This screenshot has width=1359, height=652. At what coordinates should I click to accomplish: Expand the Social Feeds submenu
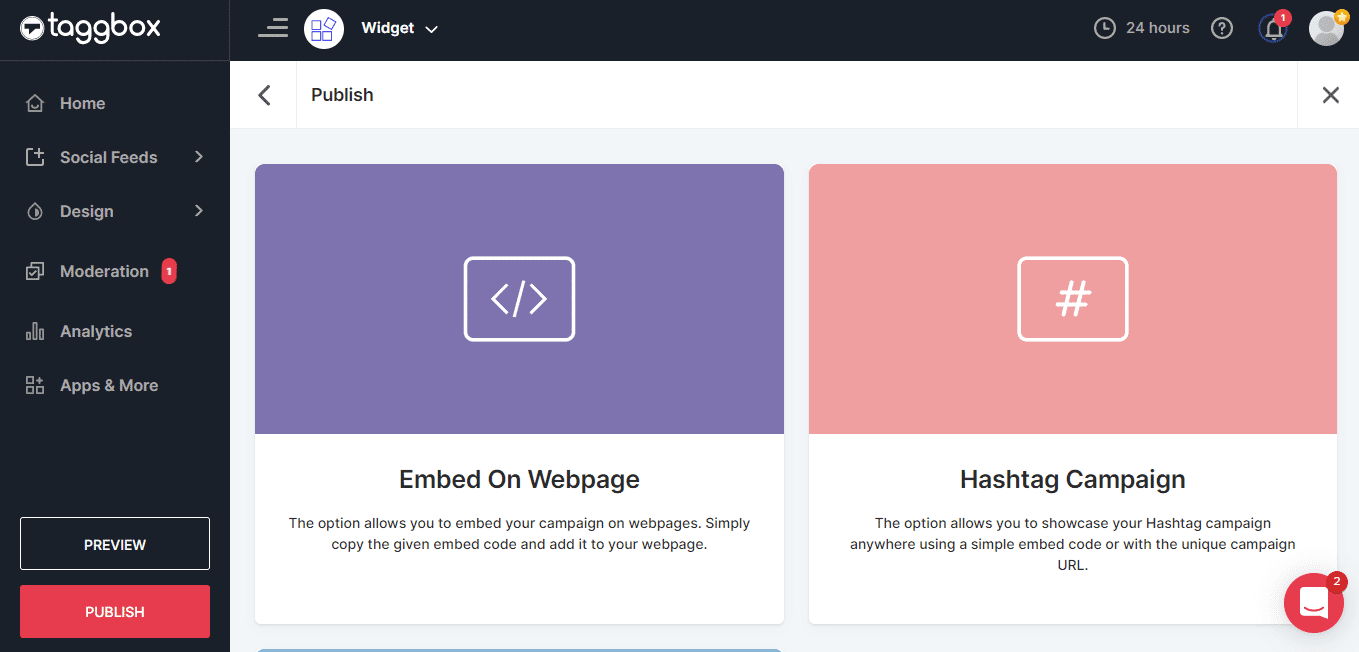point(198,157)
